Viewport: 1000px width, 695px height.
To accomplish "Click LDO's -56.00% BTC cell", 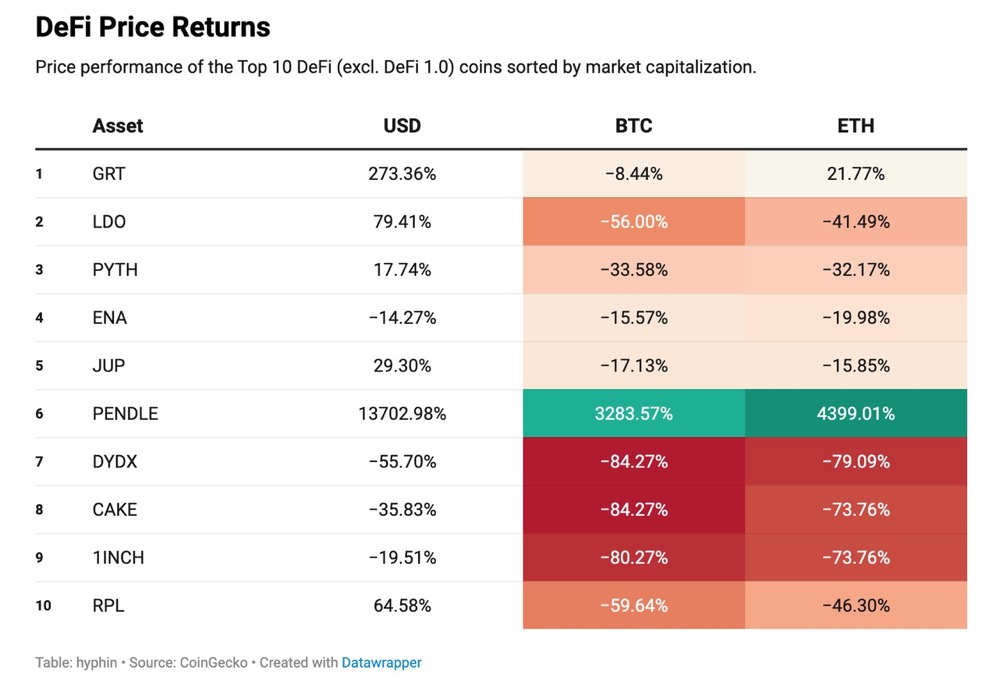I will coord(633,222).
